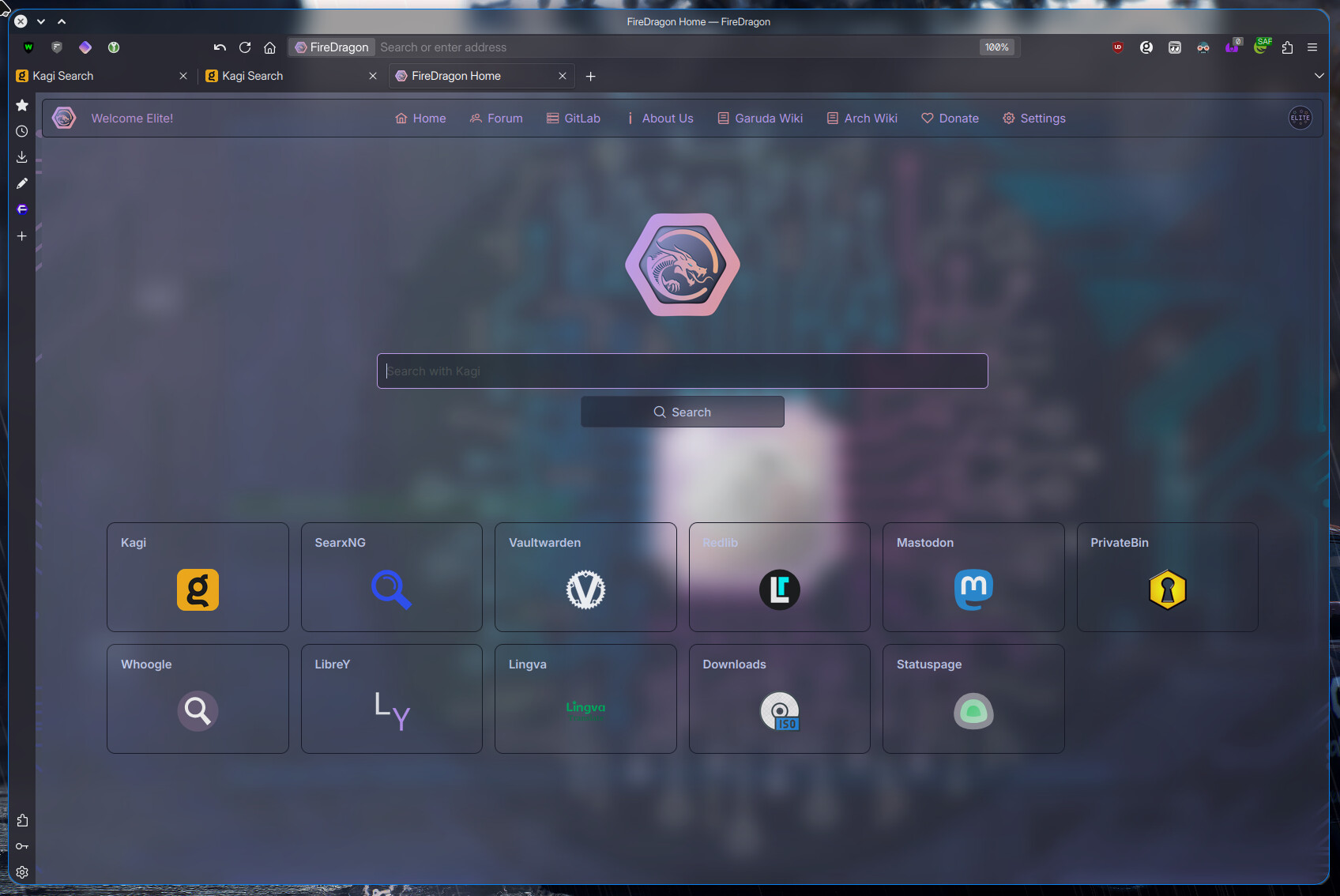Image resolution: width=1340 pixels, height=896 pixels.
Task: Open the Donate link
Action: [950, 119]
